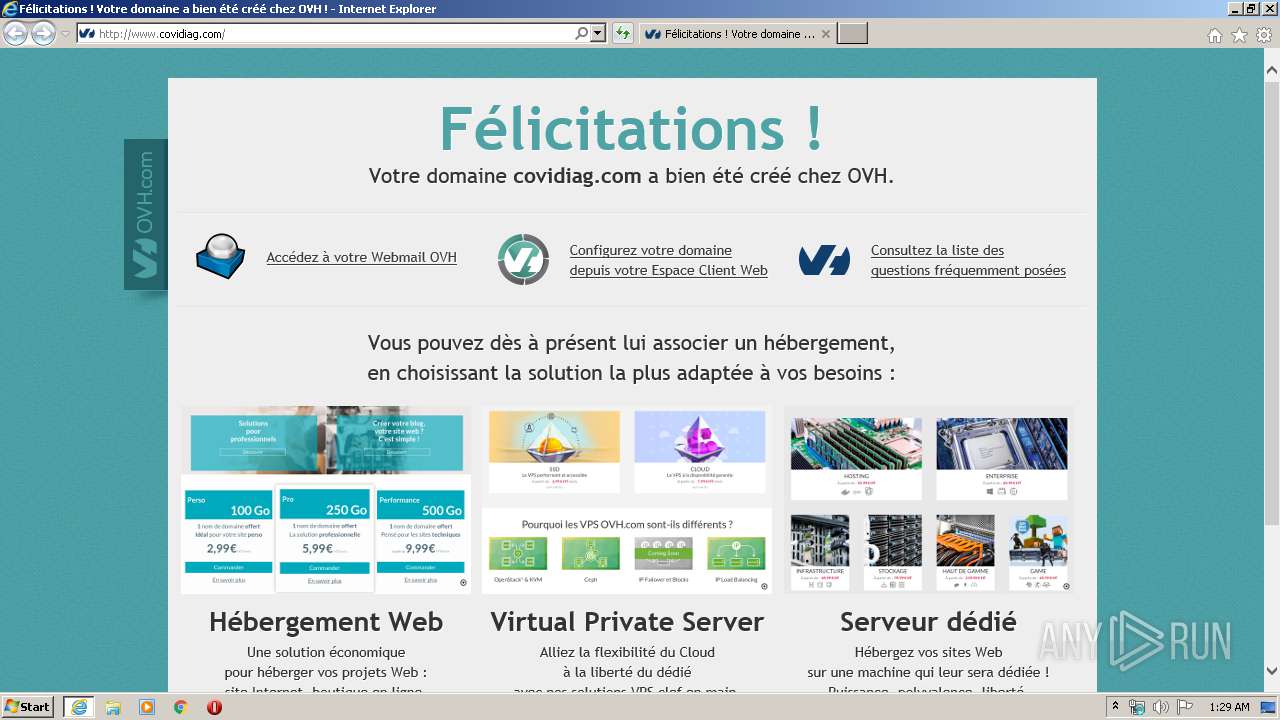Click the 'Virtual Private Server' heading

627,622
